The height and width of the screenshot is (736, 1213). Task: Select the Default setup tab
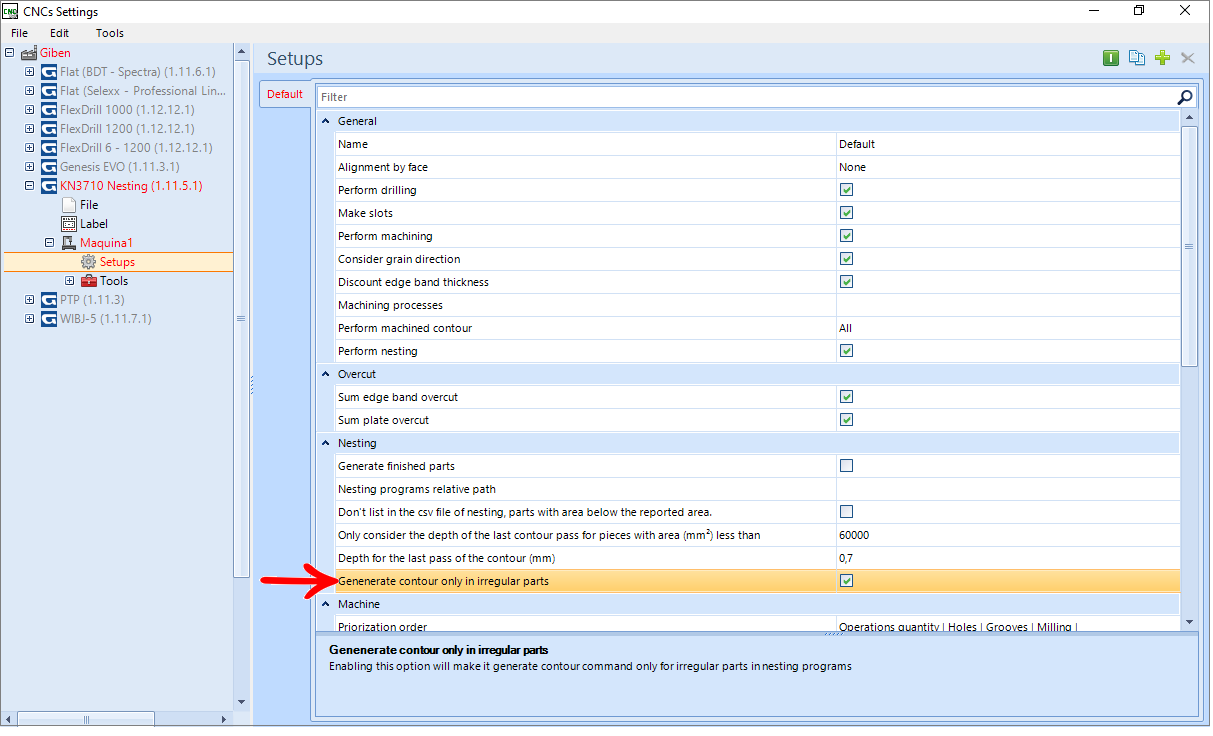pos(285,94)
